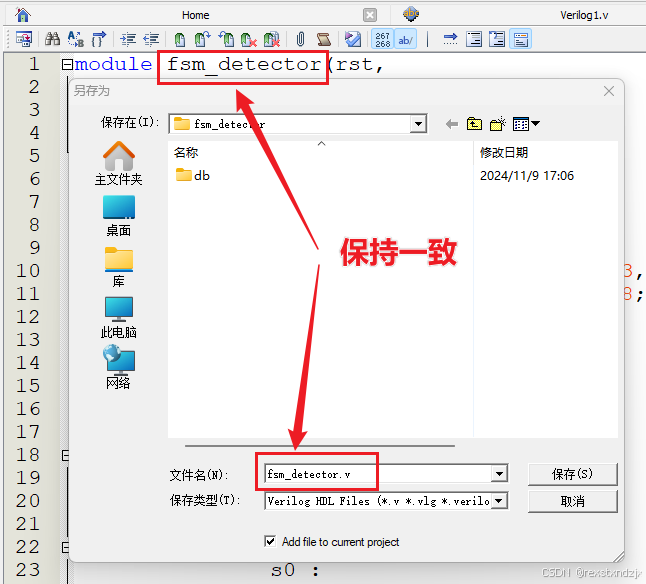Click the house icon on Home tab
The image size is (646, 584).
[23, 15]
